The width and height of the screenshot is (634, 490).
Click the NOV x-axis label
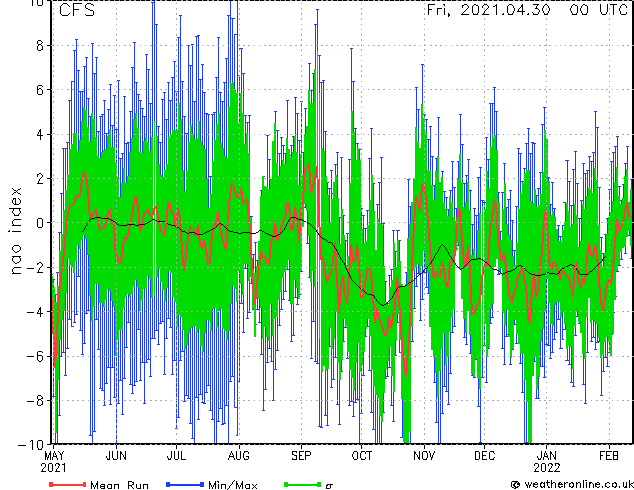coord(424,456)
